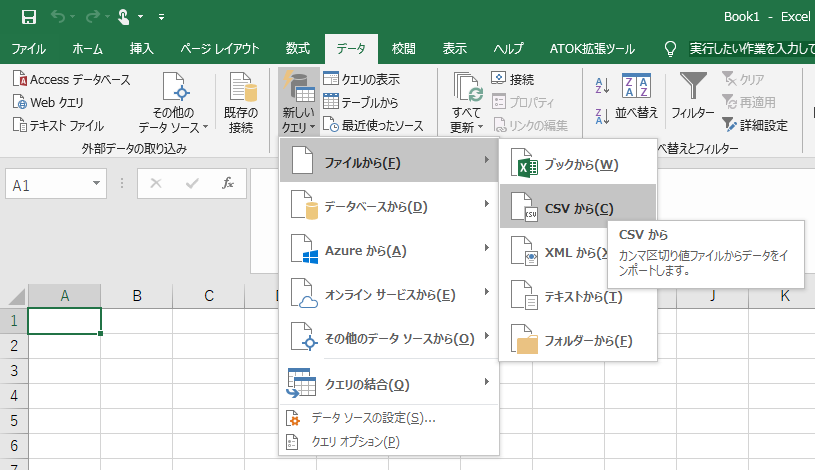Open その他のデータ ソース dropdown
The width and height of the screenshot is (815, 470).
pos(174,102)
